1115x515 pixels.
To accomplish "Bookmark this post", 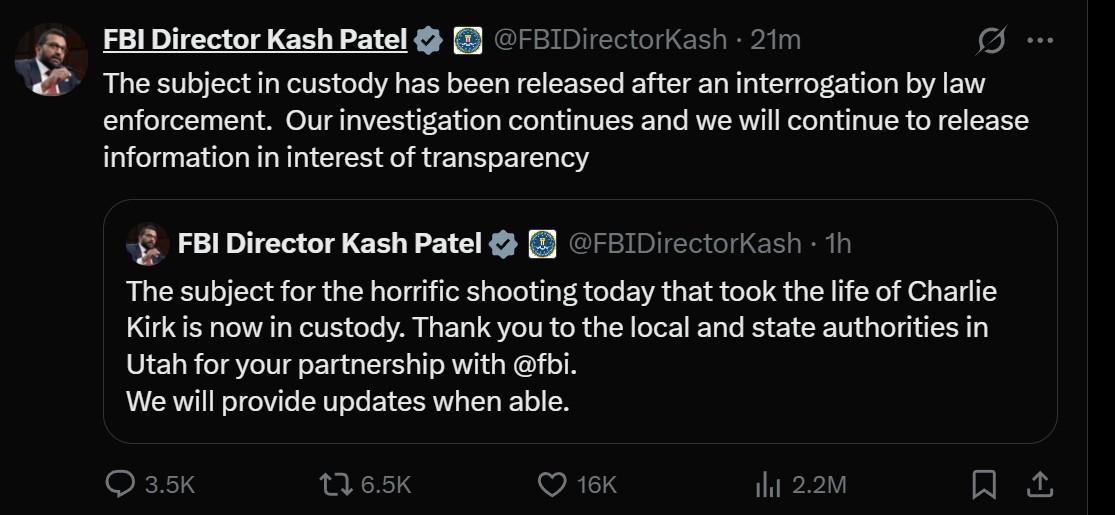I will [984, 485].
